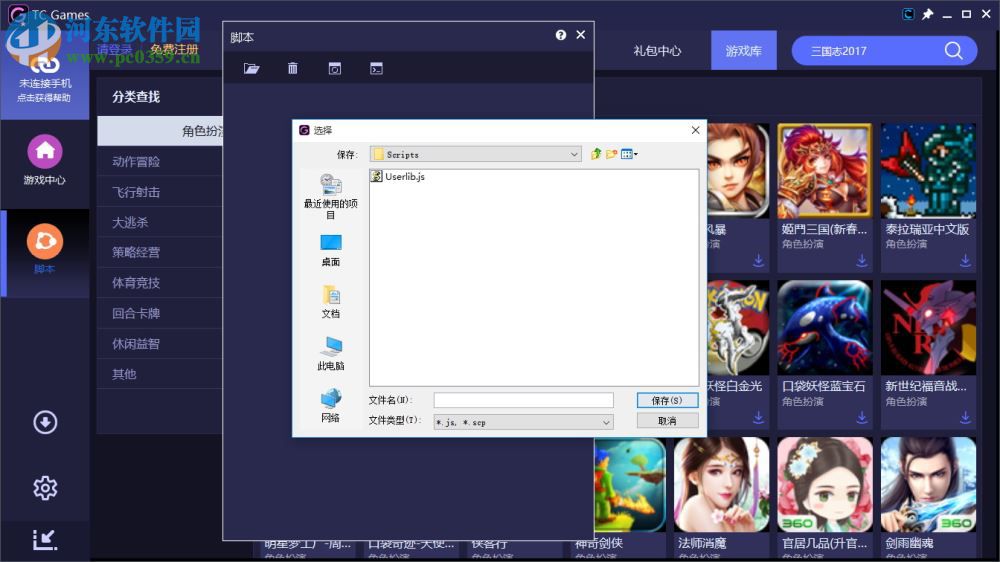This screenshot has height=562, width=1000.
Task: Open 游戏中心 game center in sidebar
Action: click(45, 160)
